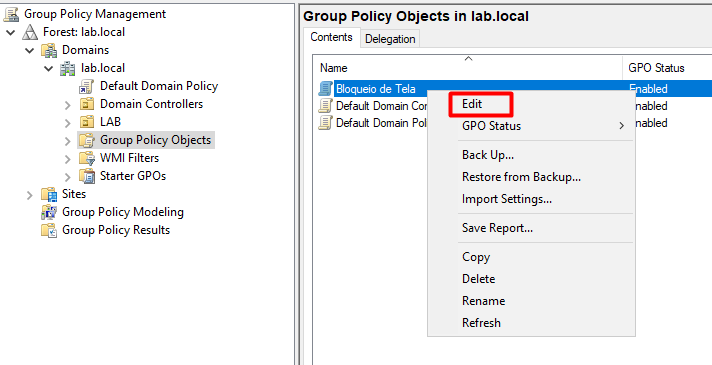Select Group Policy Objects tree label

point(155,140)
